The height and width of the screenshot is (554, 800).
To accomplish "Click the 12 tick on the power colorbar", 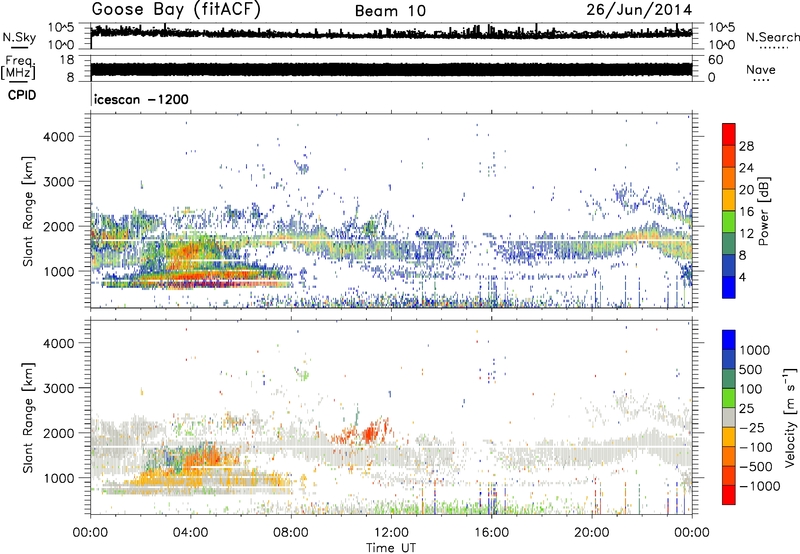I will point(746,234).
